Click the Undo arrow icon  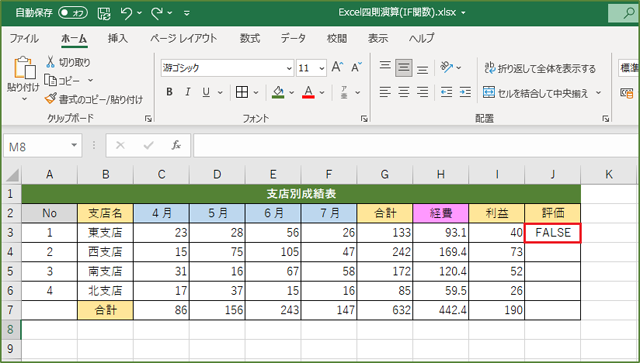(x=126, y=13)
